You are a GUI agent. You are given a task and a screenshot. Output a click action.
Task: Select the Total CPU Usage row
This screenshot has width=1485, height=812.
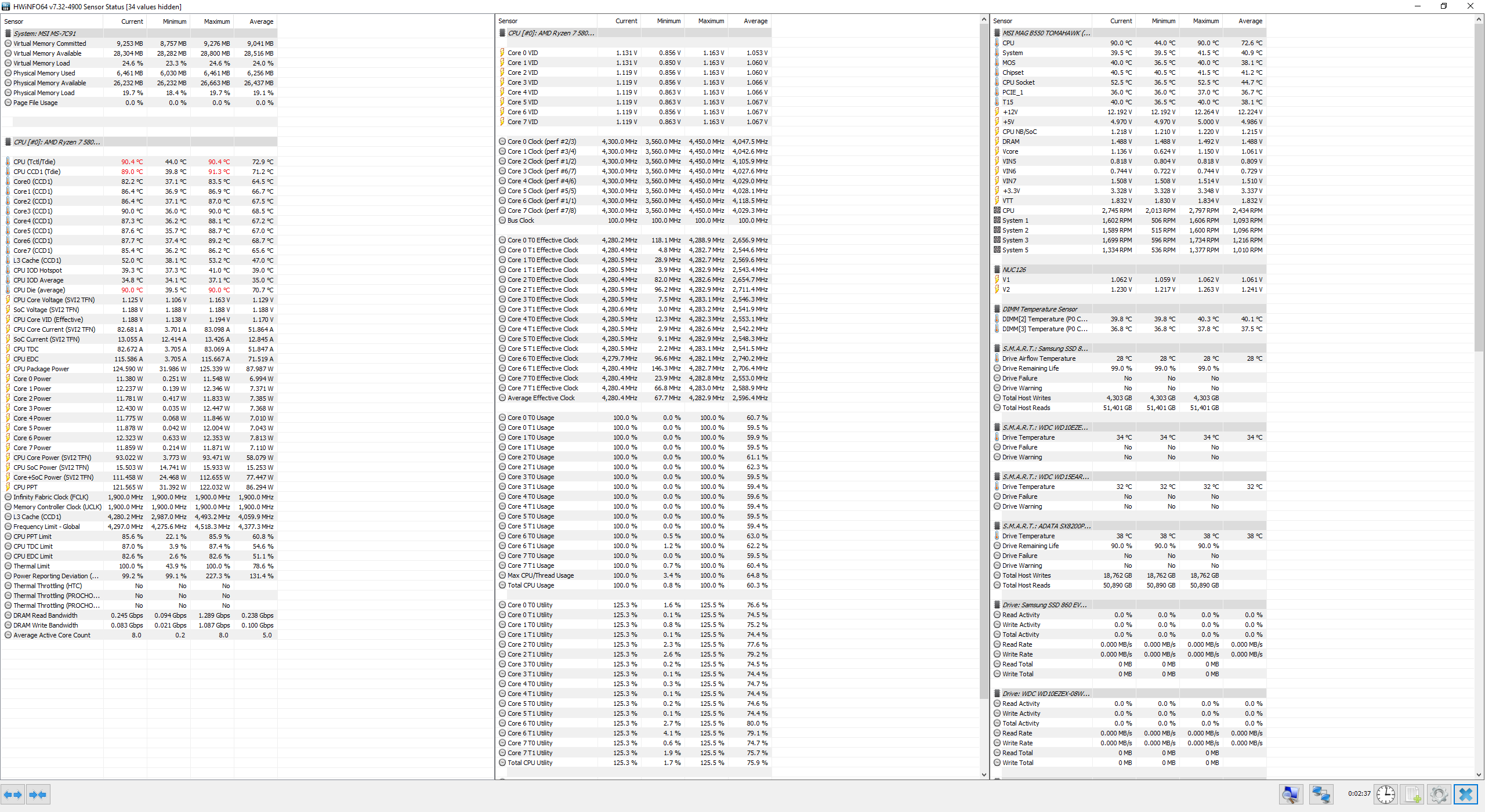coord(530,585)
